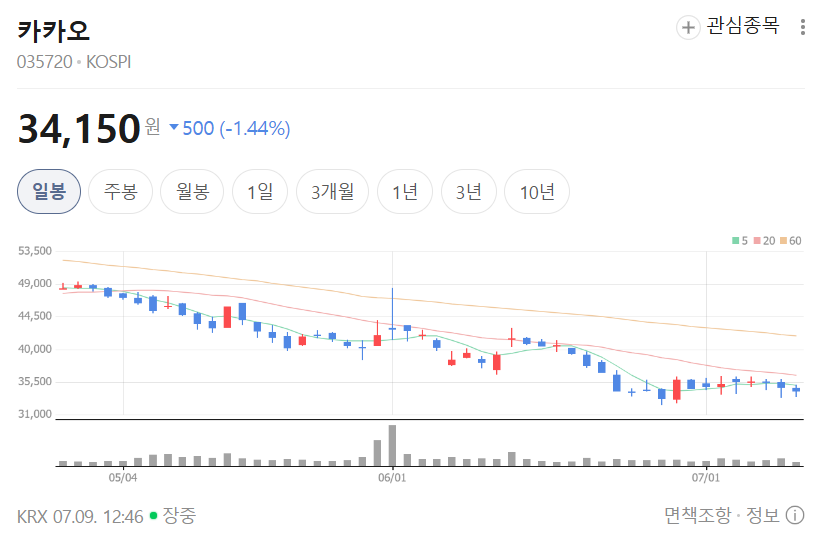The image size is (823, 540).
Task: Click the 원 currency unit label
Action: coord(152,126)
